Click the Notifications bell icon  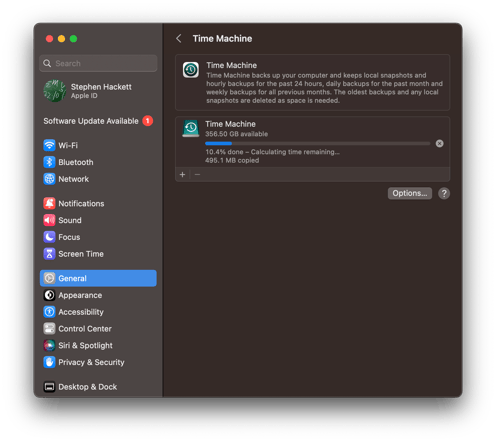(49, 203)
